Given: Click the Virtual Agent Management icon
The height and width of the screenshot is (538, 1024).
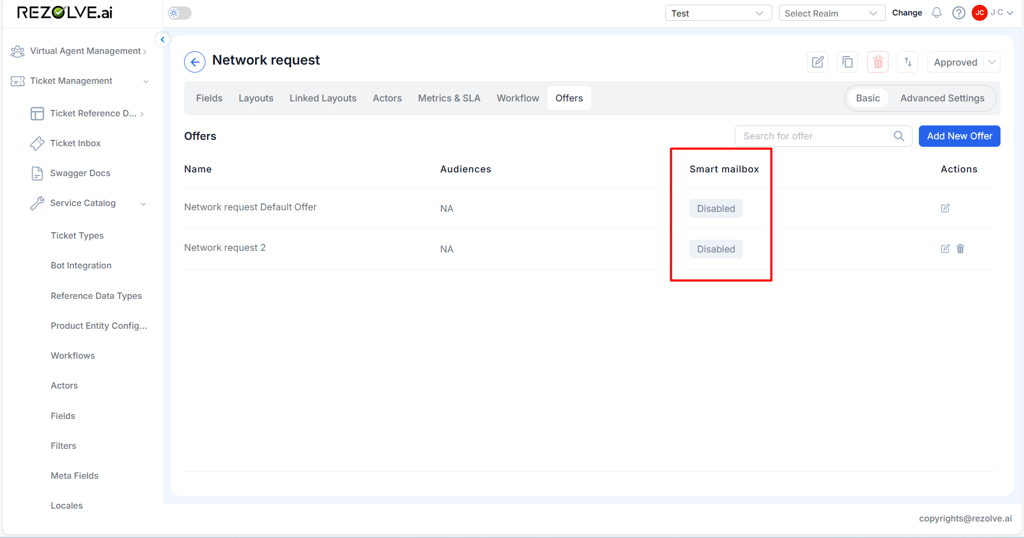Looking at the screenshot, I should tap(18, 51).
